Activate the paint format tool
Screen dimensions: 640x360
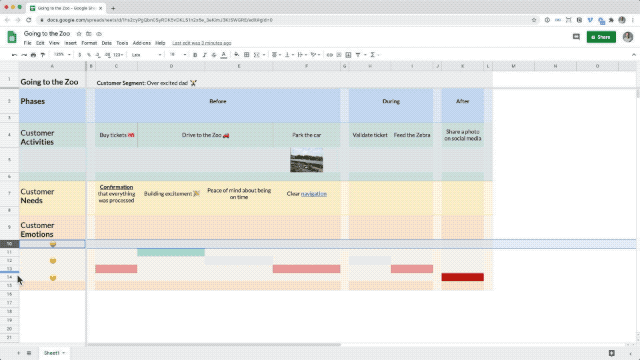[x=43, y=55]
